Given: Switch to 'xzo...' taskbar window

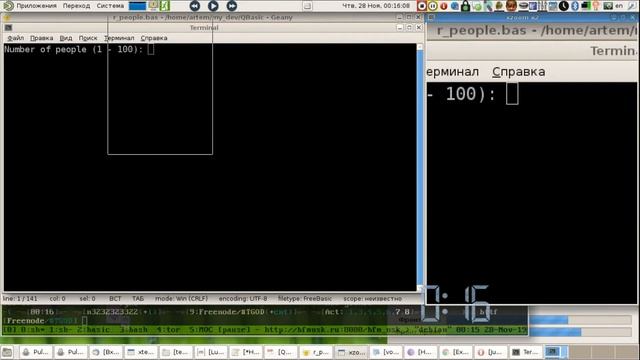Looking at the screenshot, I should tap(351, 352).
